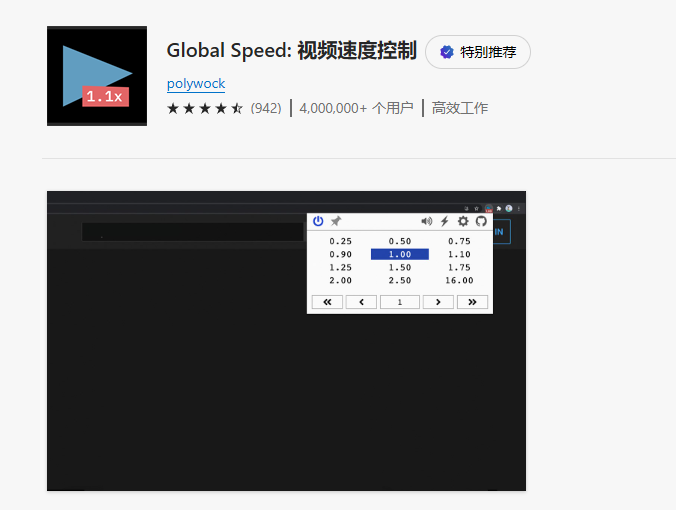Click the speed value input showing 1

(x=400, y=302)
